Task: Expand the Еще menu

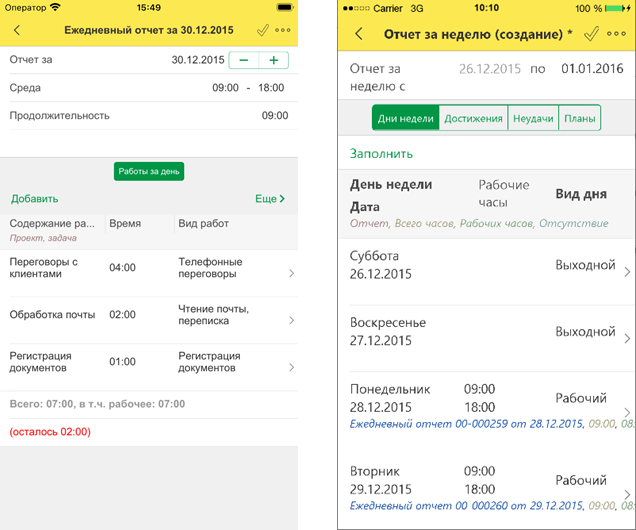Action: (x=270, y=199)
